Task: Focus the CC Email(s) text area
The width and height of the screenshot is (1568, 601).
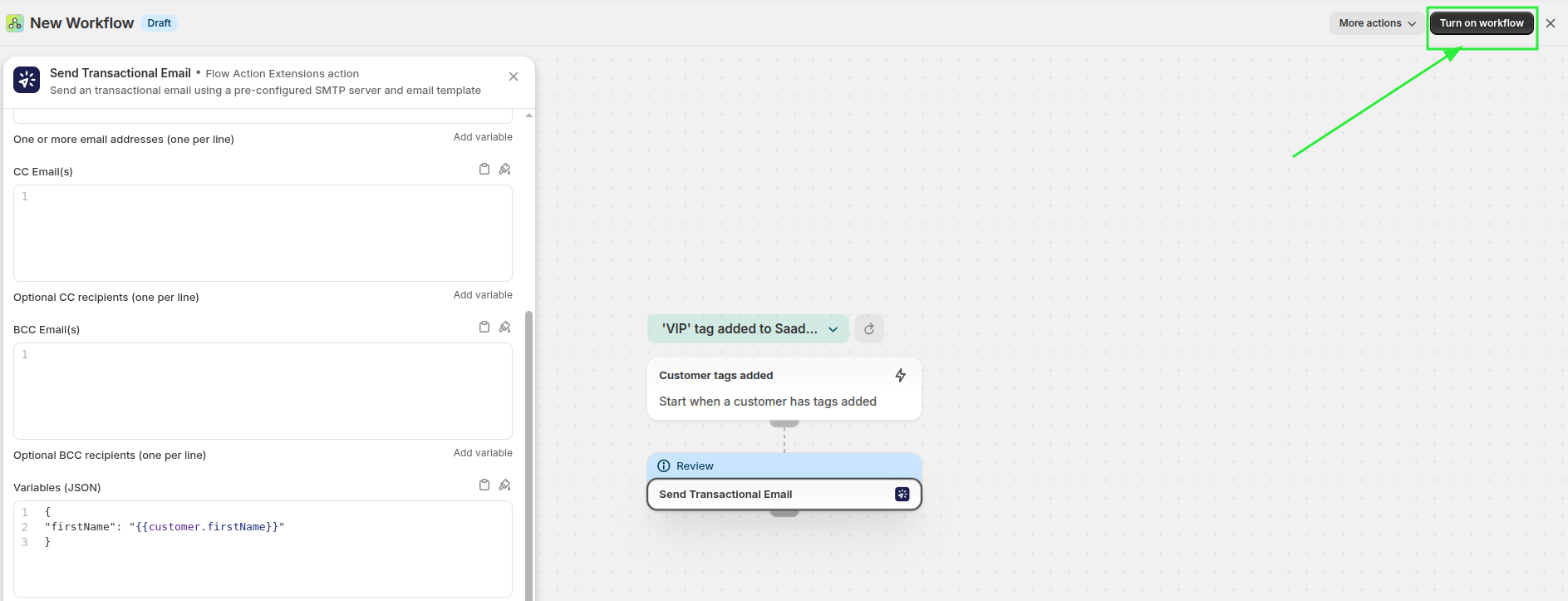Action: [263, 233]
